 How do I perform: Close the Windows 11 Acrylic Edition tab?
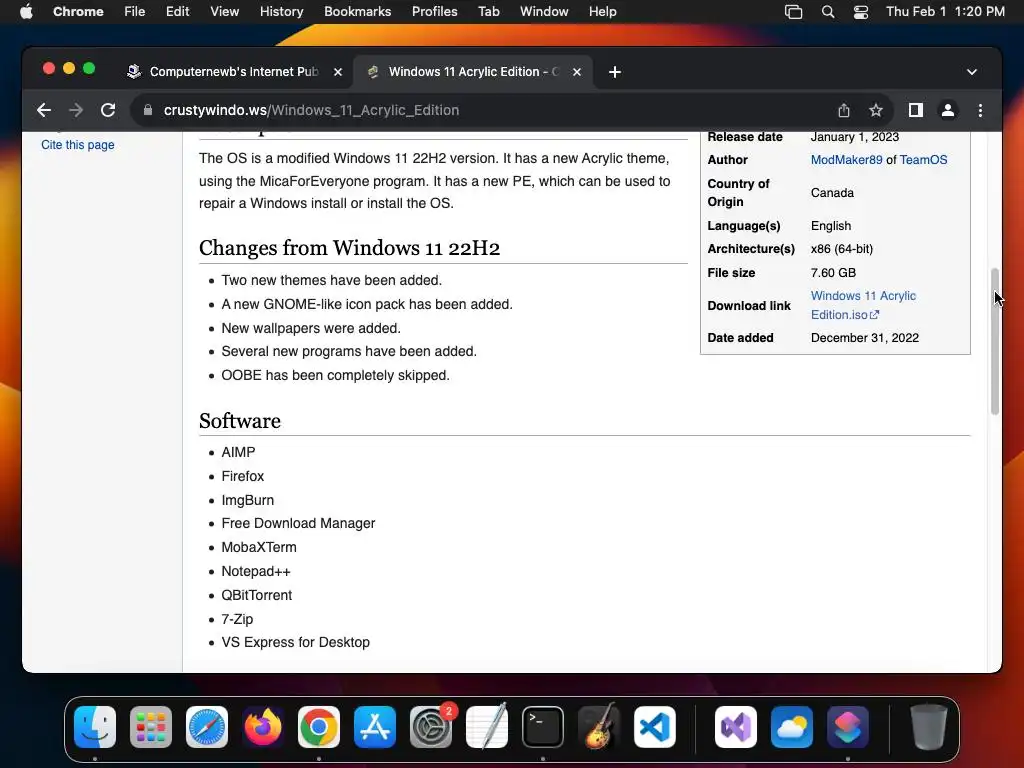(577, 72)
